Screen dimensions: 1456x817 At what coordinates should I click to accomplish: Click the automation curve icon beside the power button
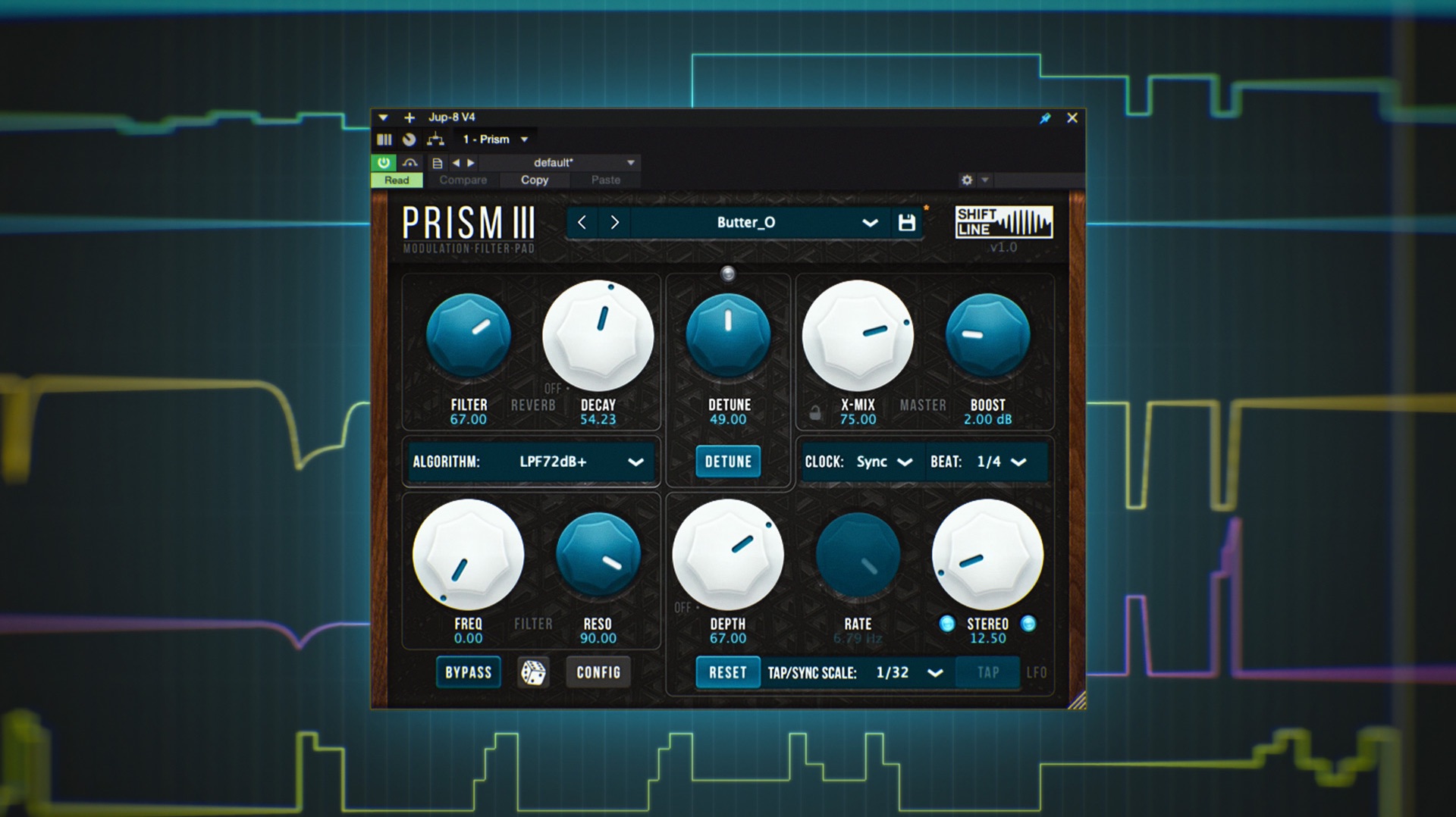tap(409, 162)
